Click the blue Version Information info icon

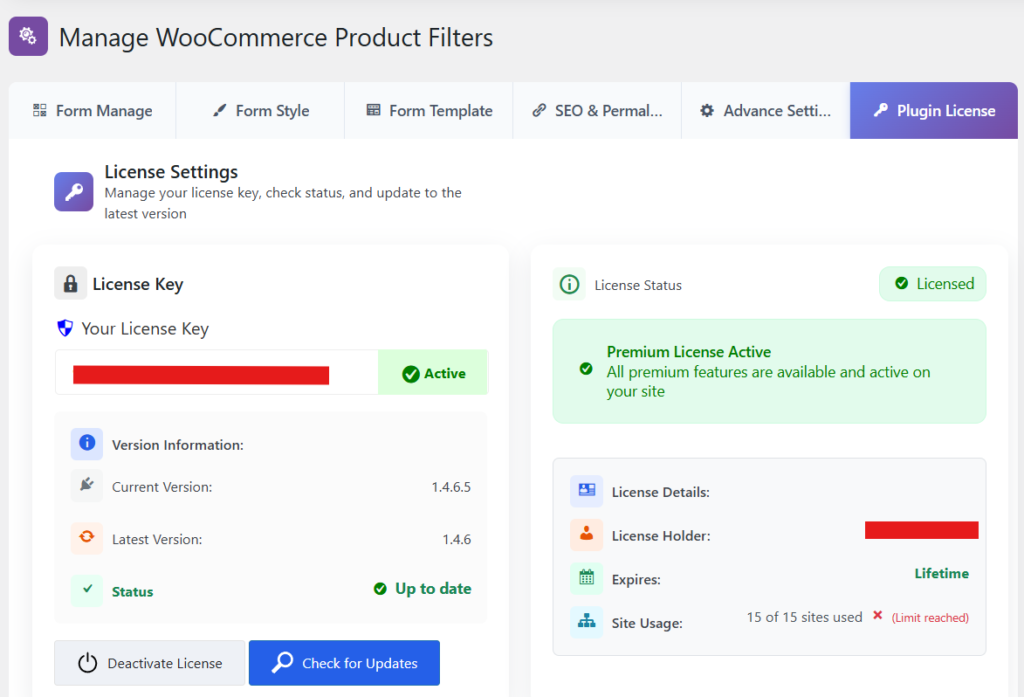tap(87, 443)
